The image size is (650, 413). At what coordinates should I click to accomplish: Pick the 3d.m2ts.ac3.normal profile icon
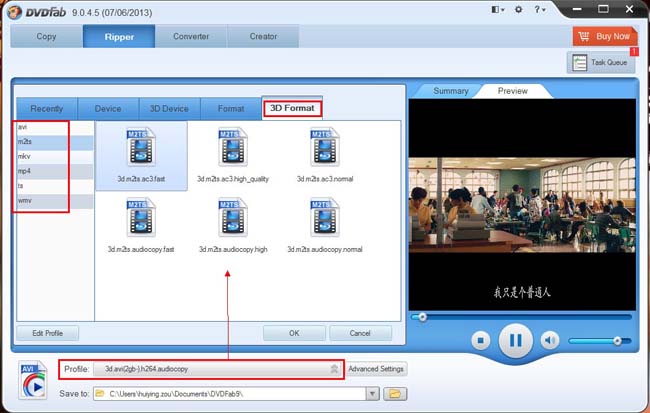pos(325,147)
